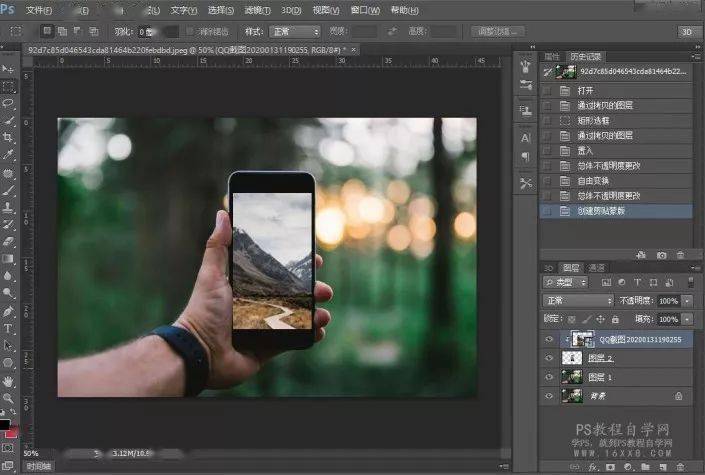Create new snapshot from history camera icon
This screenshot has width=705, height=475.
coord(661,255)
